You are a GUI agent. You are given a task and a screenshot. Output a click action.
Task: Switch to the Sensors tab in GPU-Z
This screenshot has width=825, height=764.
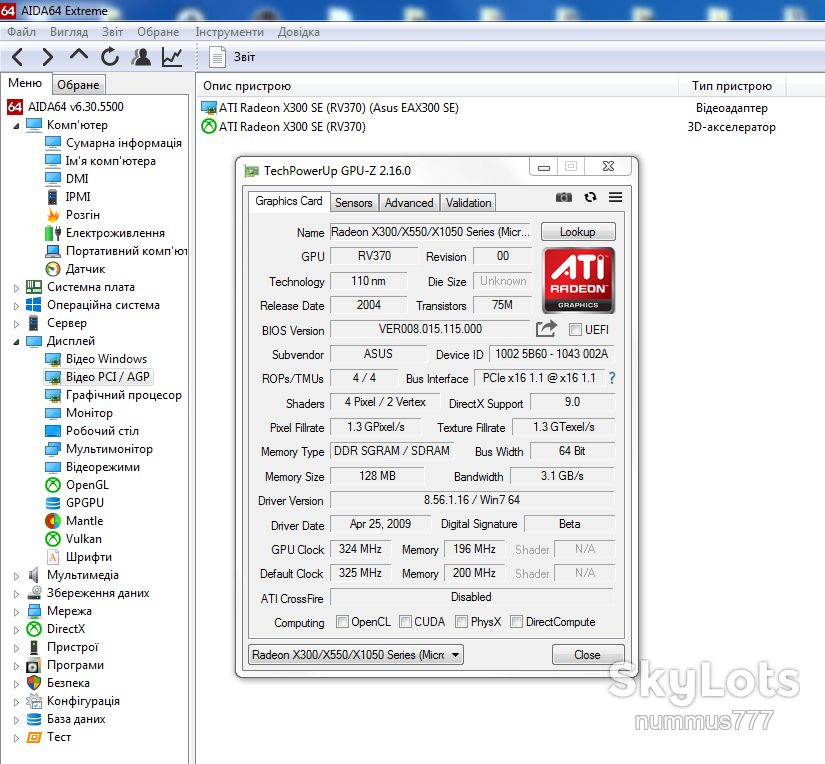354,203
